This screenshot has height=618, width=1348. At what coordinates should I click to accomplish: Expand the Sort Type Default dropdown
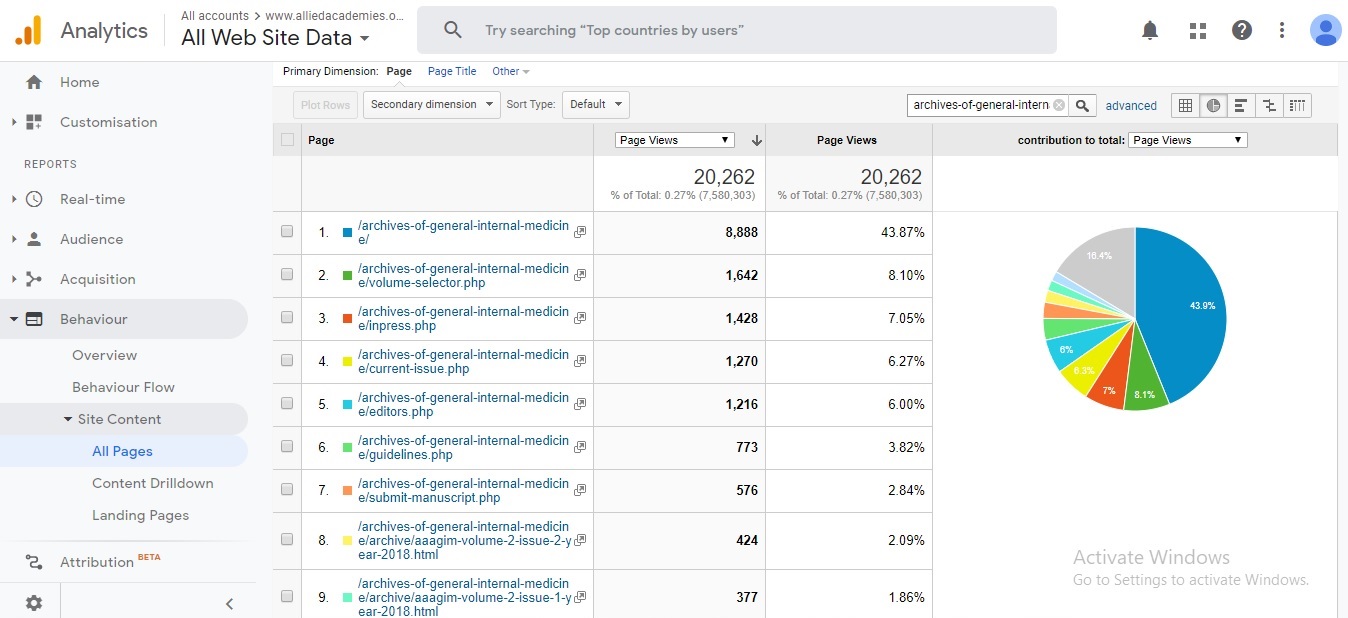tap(595, 104)
